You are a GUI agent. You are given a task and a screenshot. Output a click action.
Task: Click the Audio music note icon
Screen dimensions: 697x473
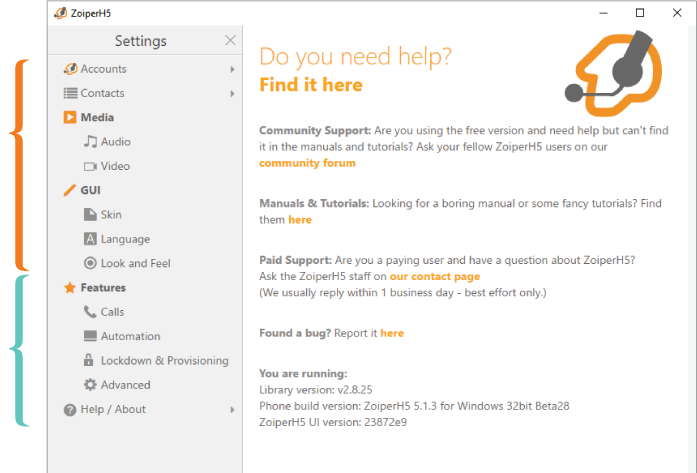pyautogui.click(x=90, y=142)
